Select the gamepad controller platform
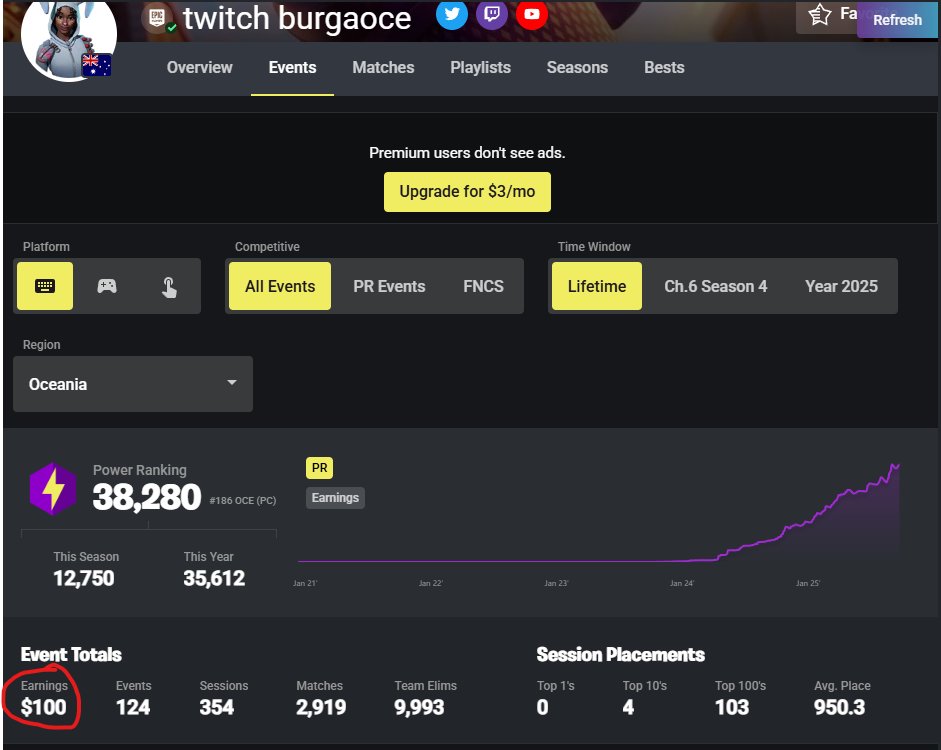This screenshot has width=941, height=750. point(107,286)
